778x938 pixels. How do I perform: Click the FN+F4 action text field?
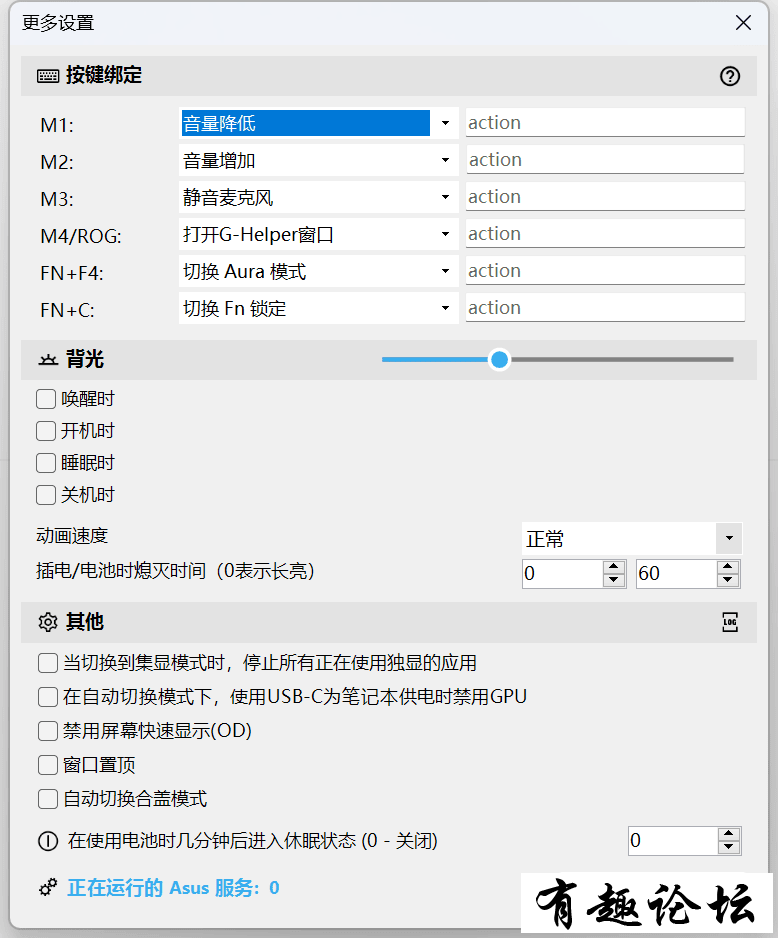(605, 271)
